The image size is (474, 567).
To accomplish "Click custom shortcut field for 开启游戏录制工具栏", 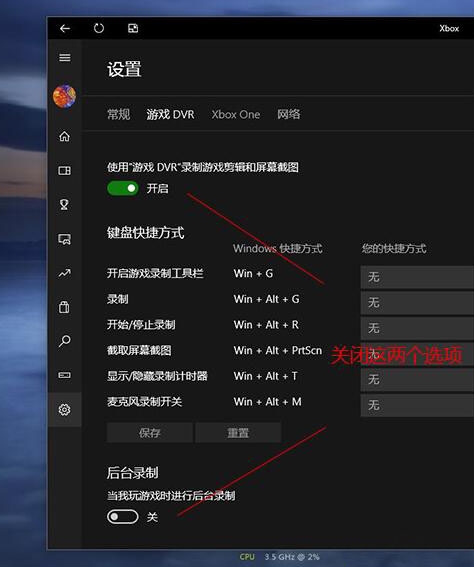I will [417, 277].
